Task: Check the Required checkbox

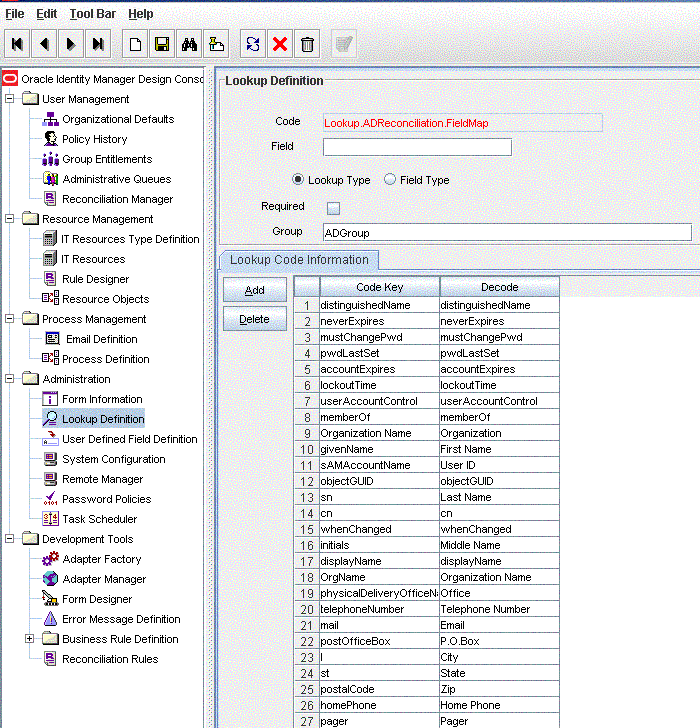Action: pos(333,208)
